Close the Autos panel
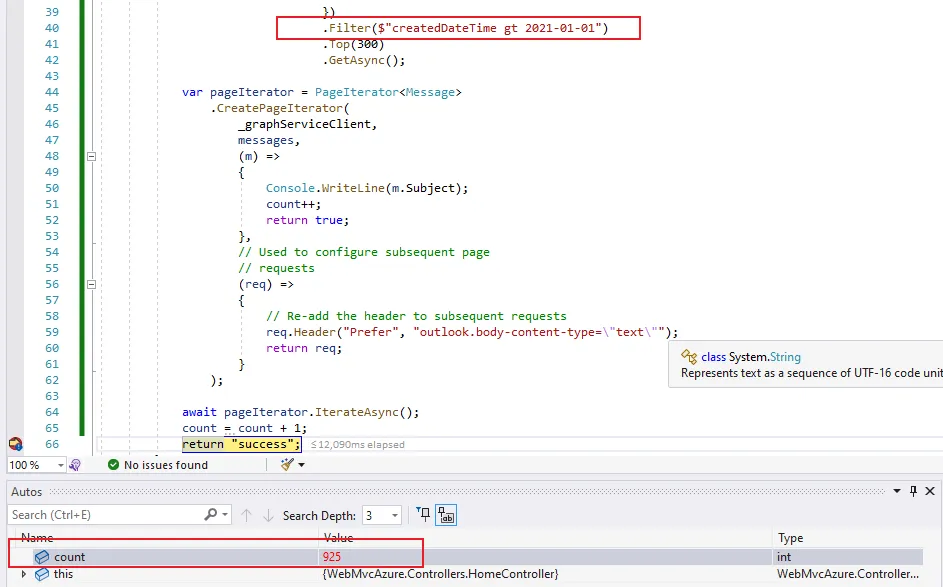This screenshot has width=943, height=587. [930, 491]
